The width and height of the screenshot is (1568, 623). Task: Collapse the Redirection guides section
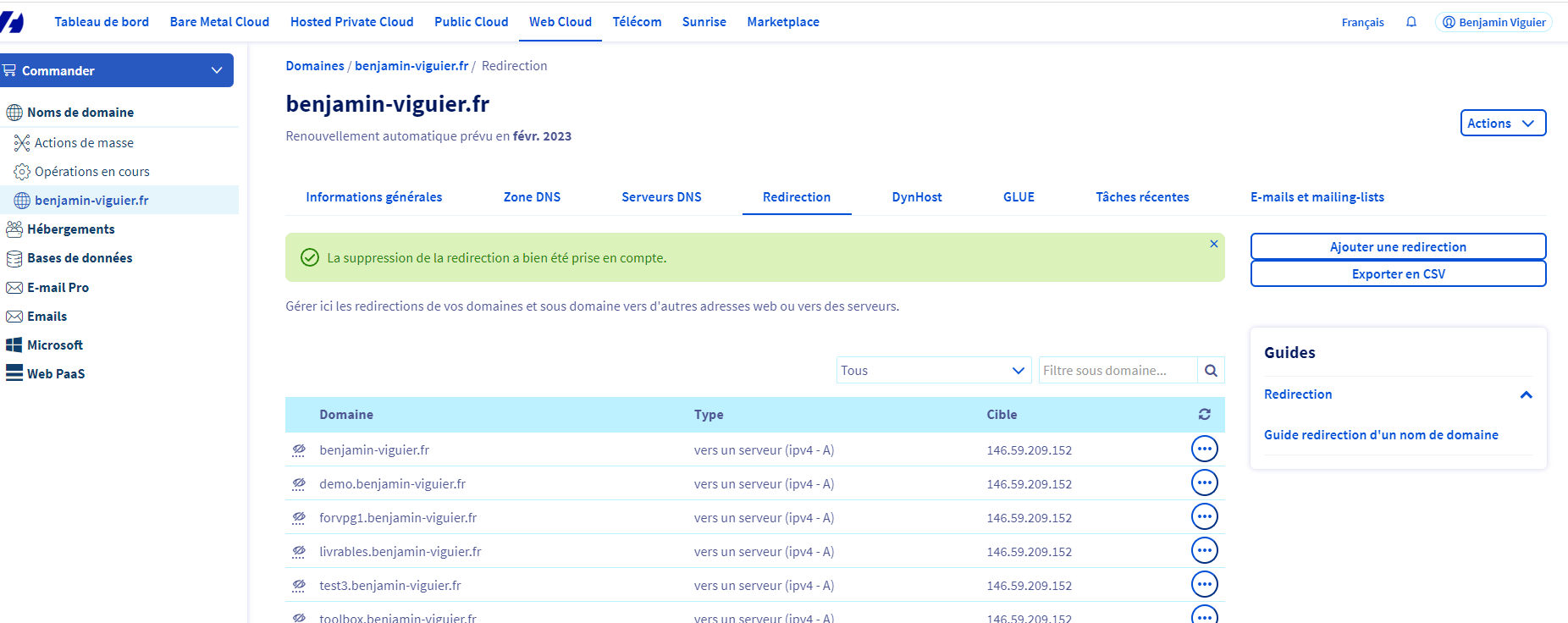(x=1526, y=395)
